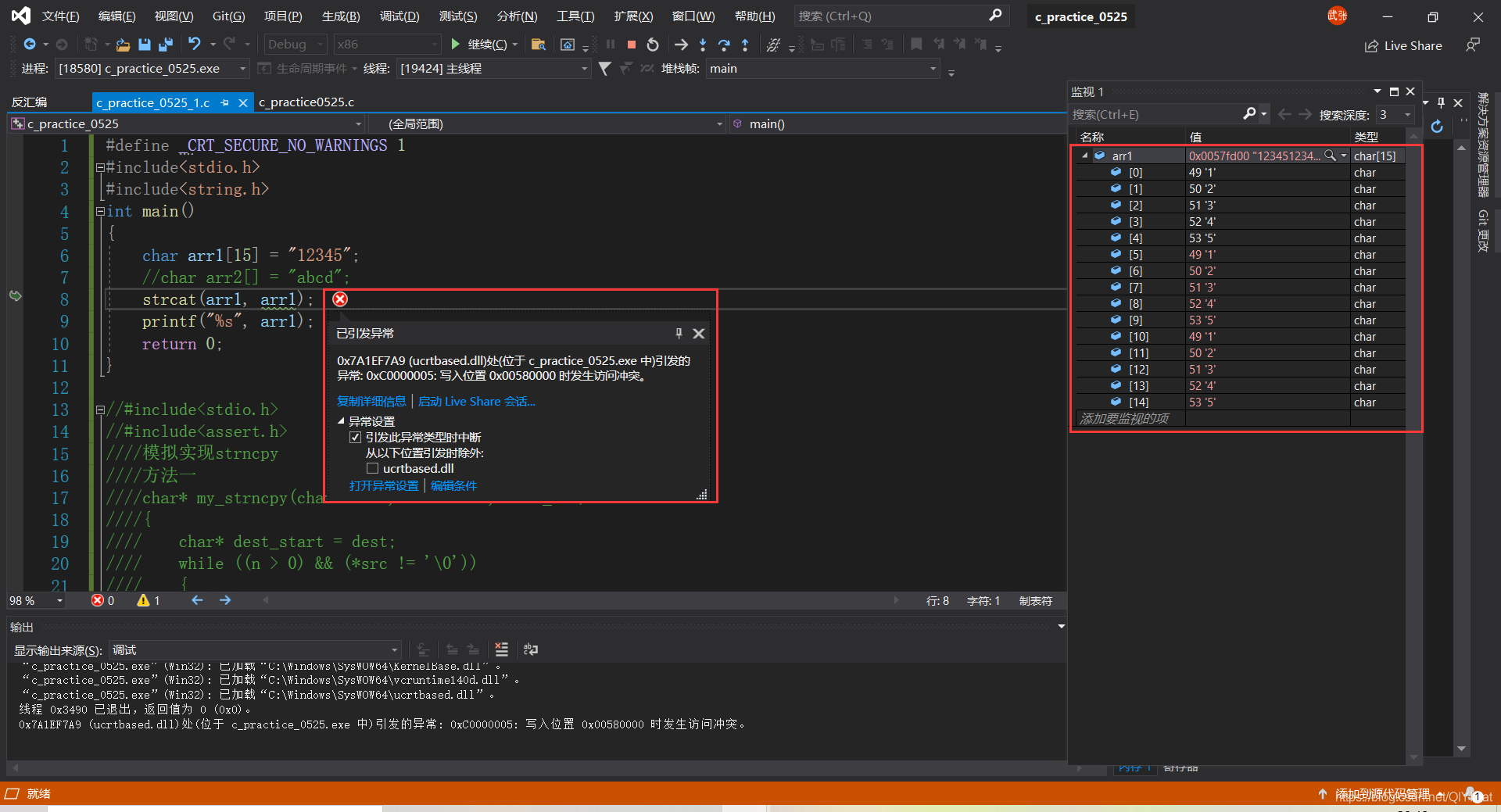Open the Debug (调试) menu
The image size is (1501, 812).
pos(399,16)
